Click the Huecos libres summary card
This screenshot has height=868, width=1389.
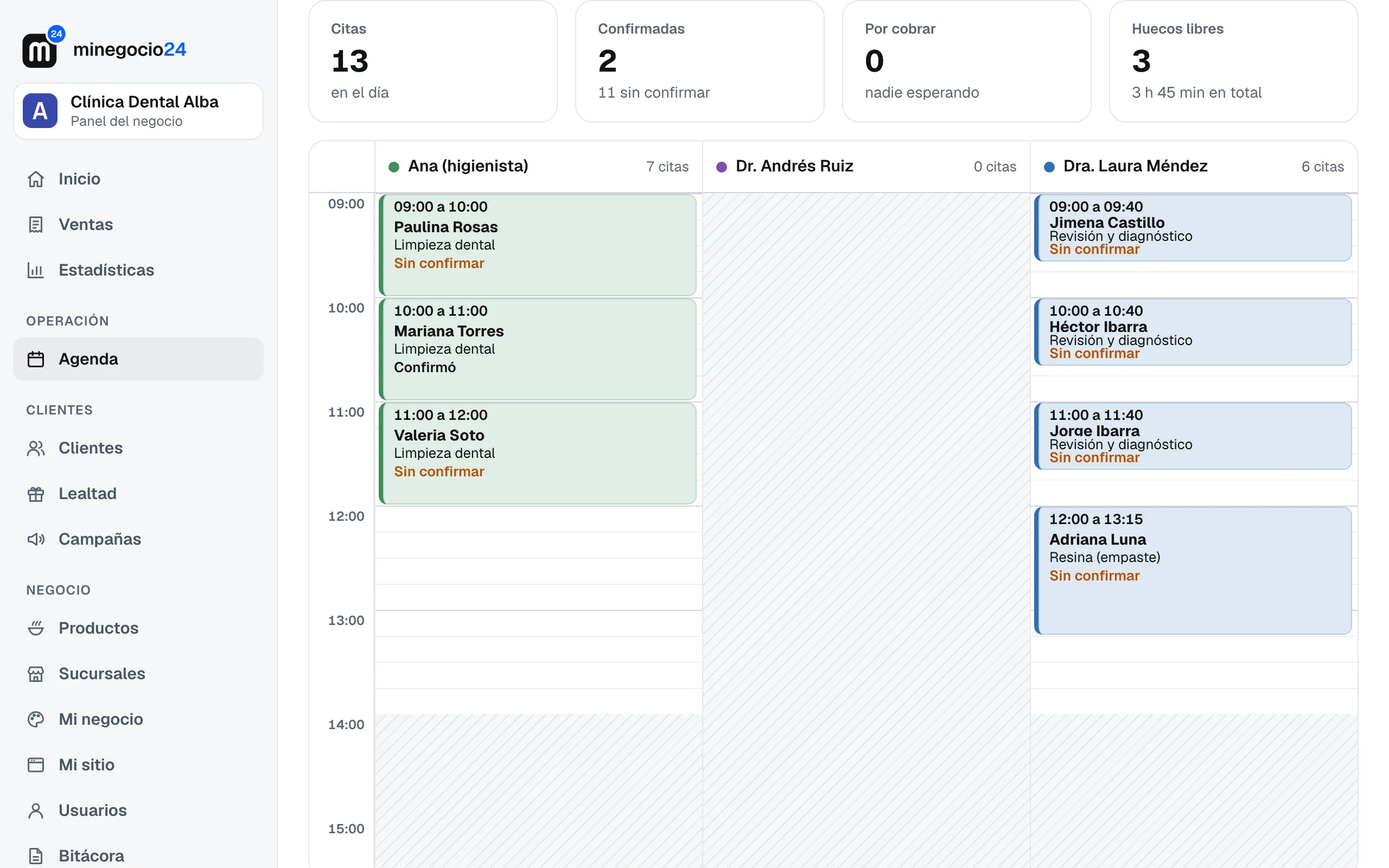tap(1233, 61)
